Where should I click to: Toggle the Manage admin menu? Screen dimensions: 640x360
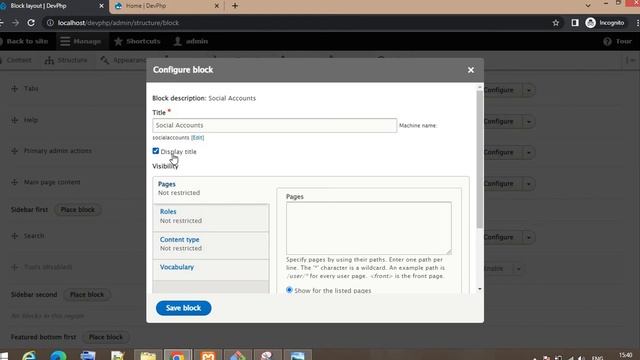coord(81,41)
